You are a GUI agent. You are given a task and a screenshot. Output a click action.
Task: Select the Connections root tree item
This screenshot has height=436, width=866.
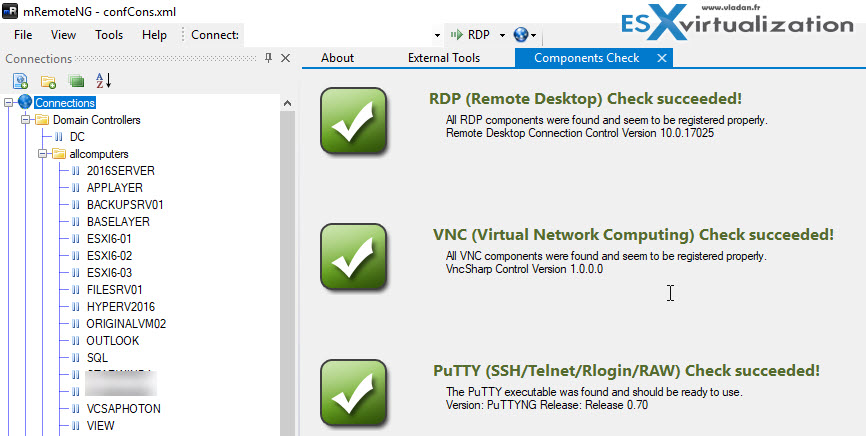(65, 103)
